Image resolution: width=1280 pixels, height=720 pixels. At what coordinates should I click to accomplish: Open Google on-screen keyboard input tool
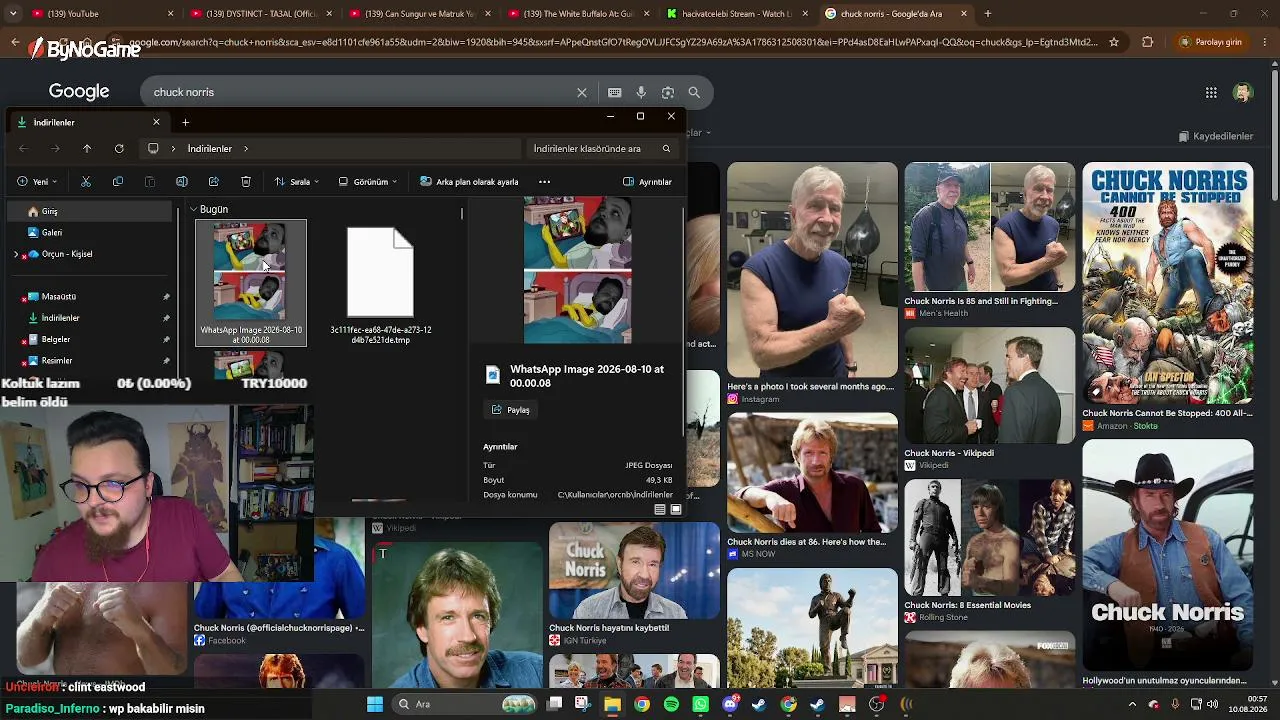(615, 92)
